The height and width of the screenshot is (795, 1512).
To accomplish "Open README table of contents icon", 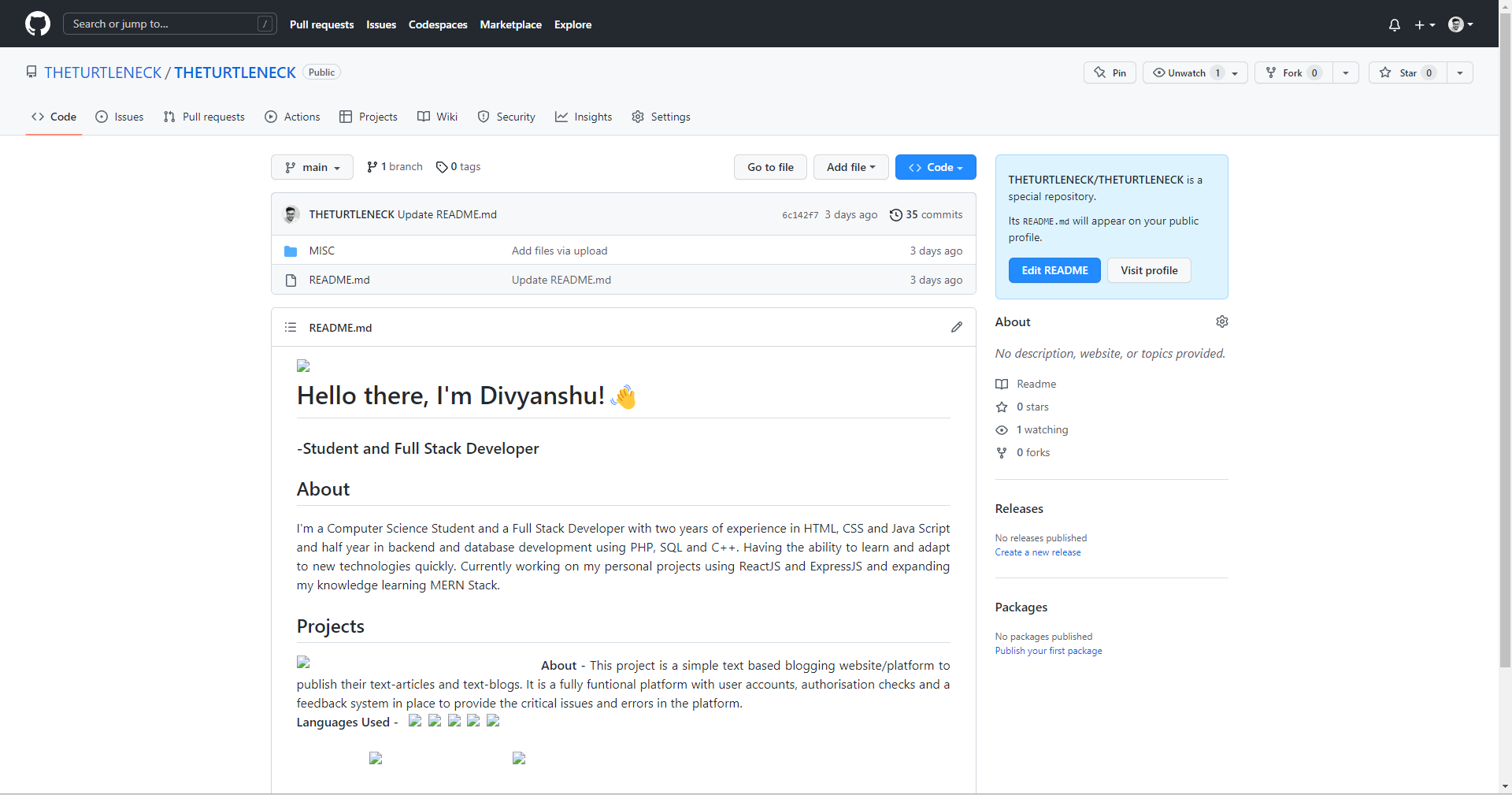I will (x=290, y=328).
